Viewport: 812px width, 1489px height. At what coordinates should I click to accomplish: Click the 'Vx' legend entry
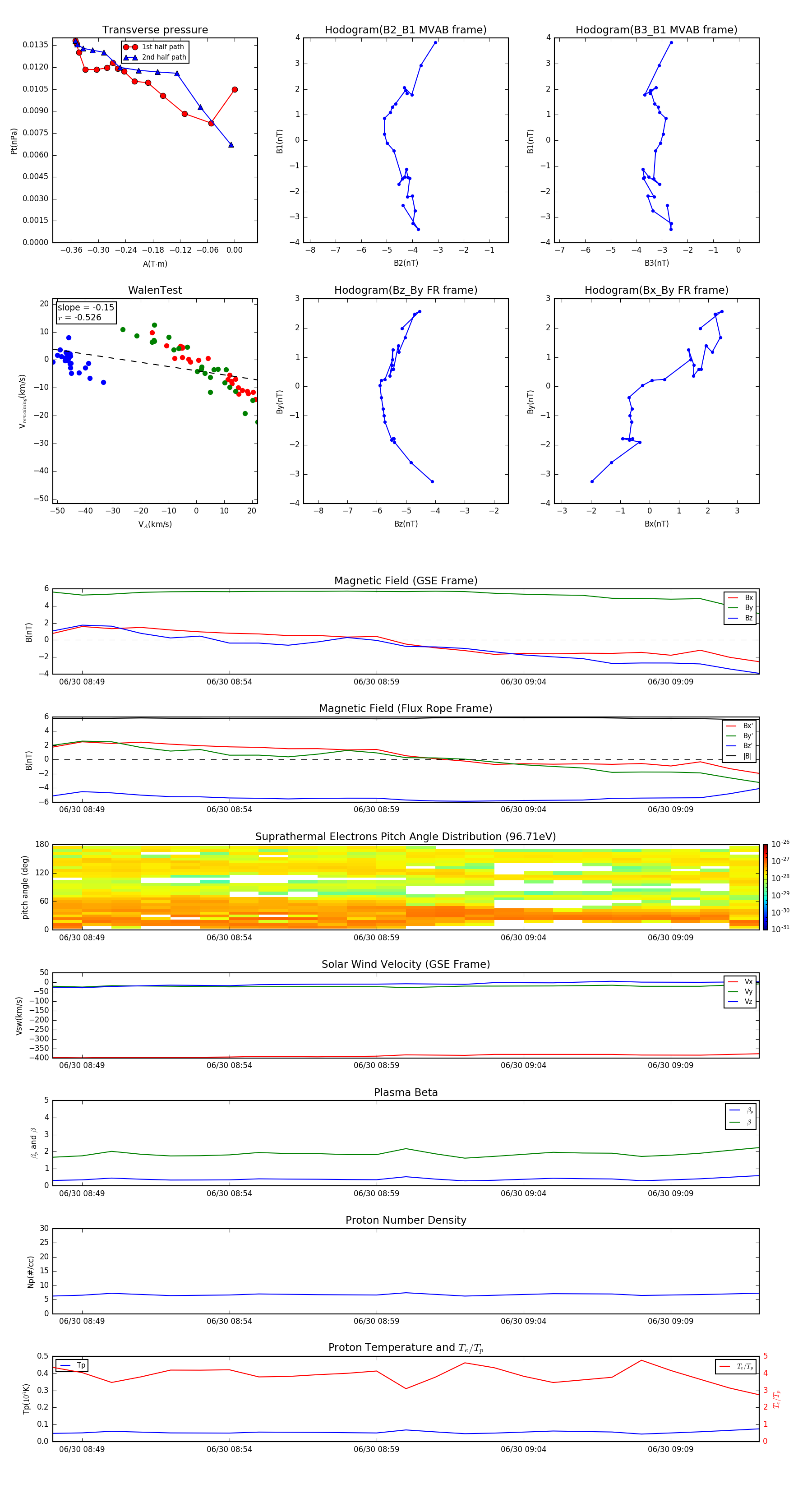[x=740, y=981]
